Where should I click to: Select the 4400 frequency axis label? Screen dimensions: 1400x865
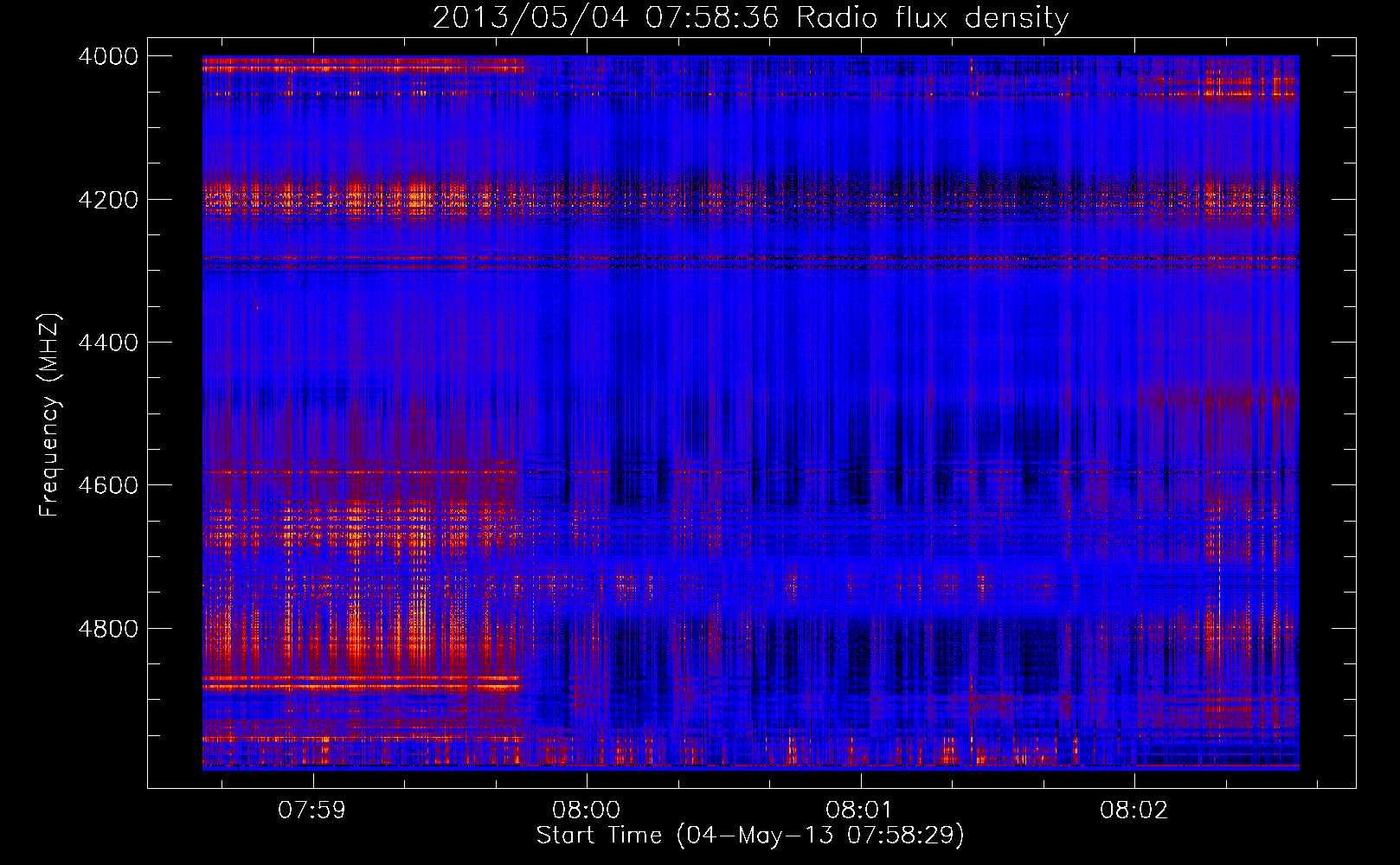point(108,343)
